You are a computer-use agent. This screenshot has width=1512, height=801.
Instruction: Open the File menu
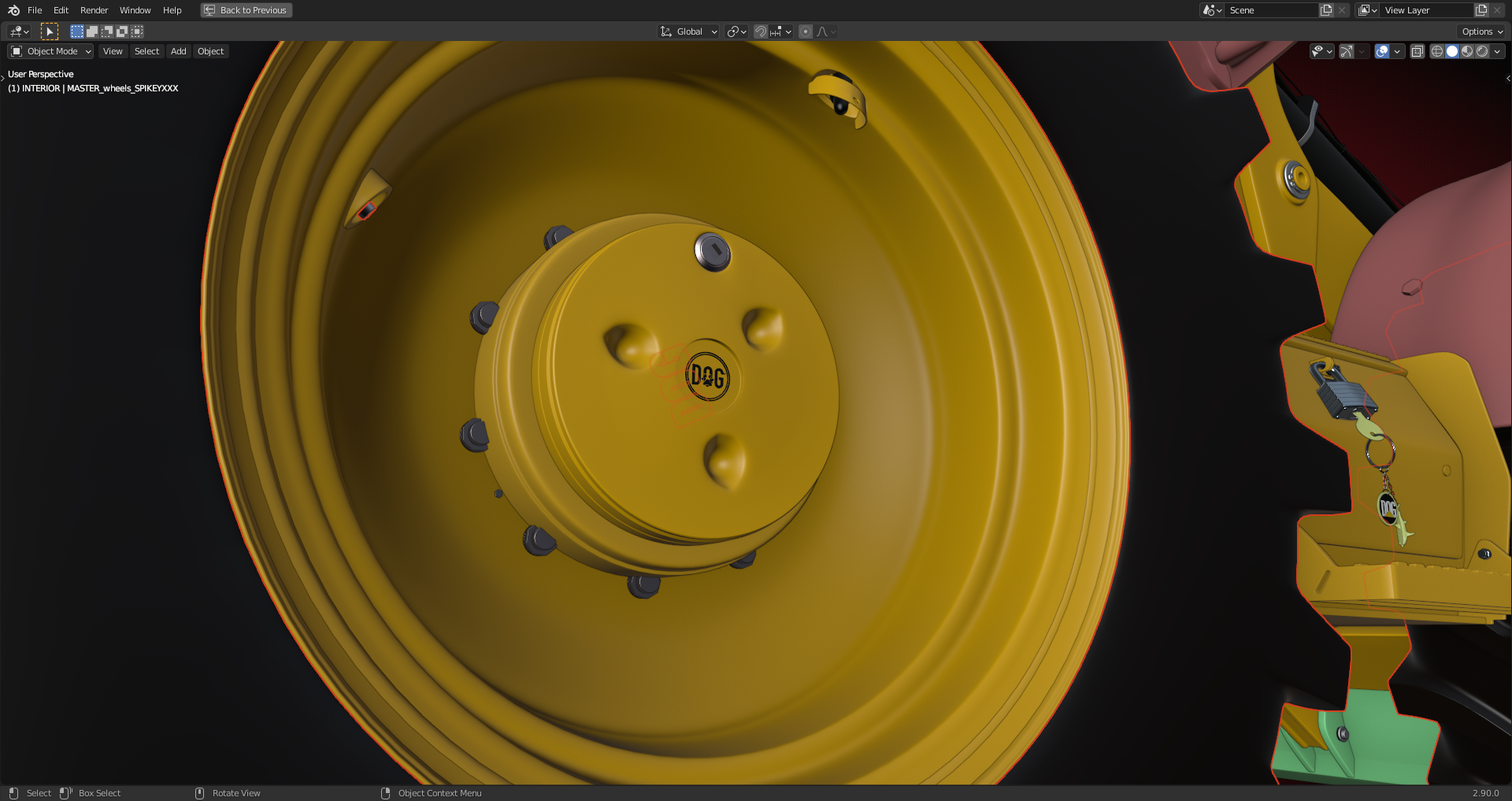[x=35, y=10]
